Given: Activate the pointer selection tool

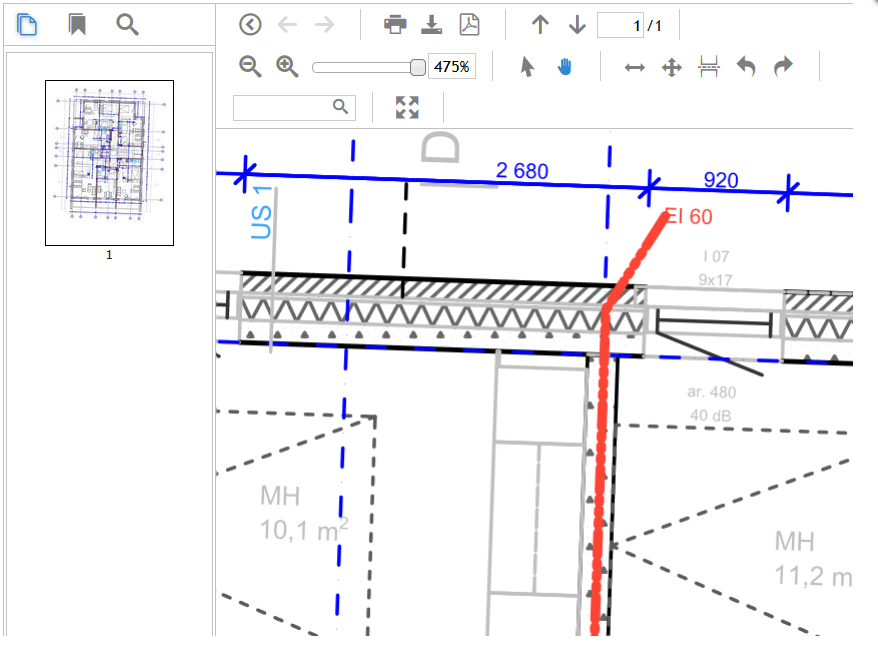Looking at the screenshot, I should click(528, 67).
